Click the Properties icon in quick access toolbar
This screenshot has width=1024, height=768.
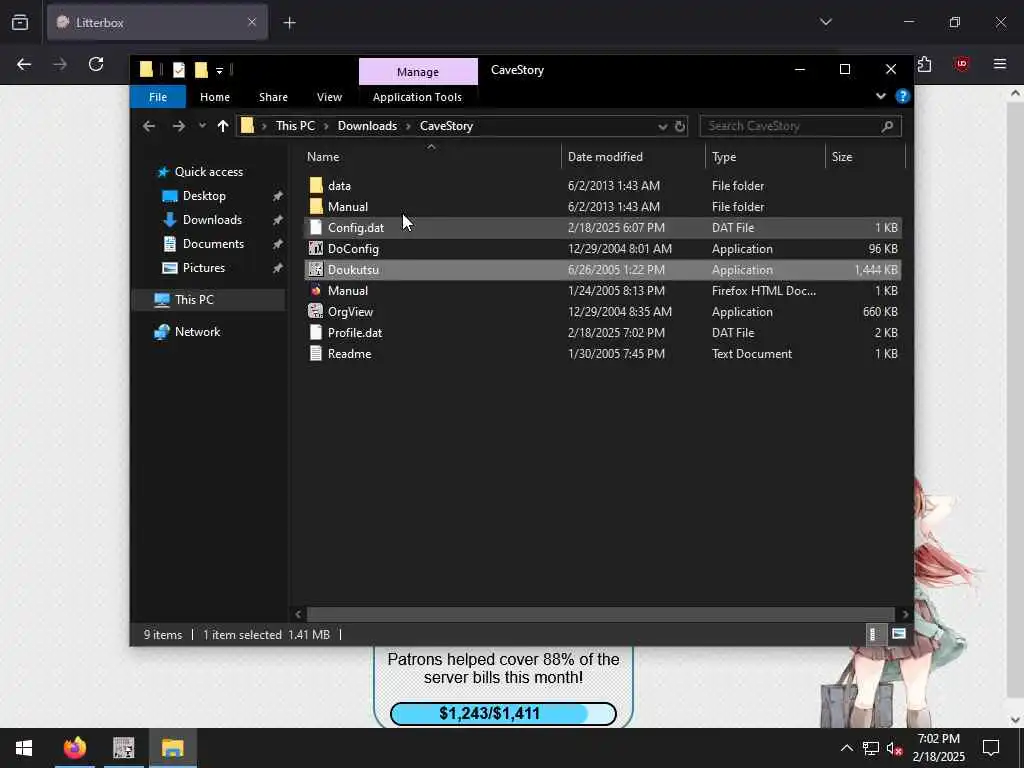pyautogui.click(x=179, y=69)
